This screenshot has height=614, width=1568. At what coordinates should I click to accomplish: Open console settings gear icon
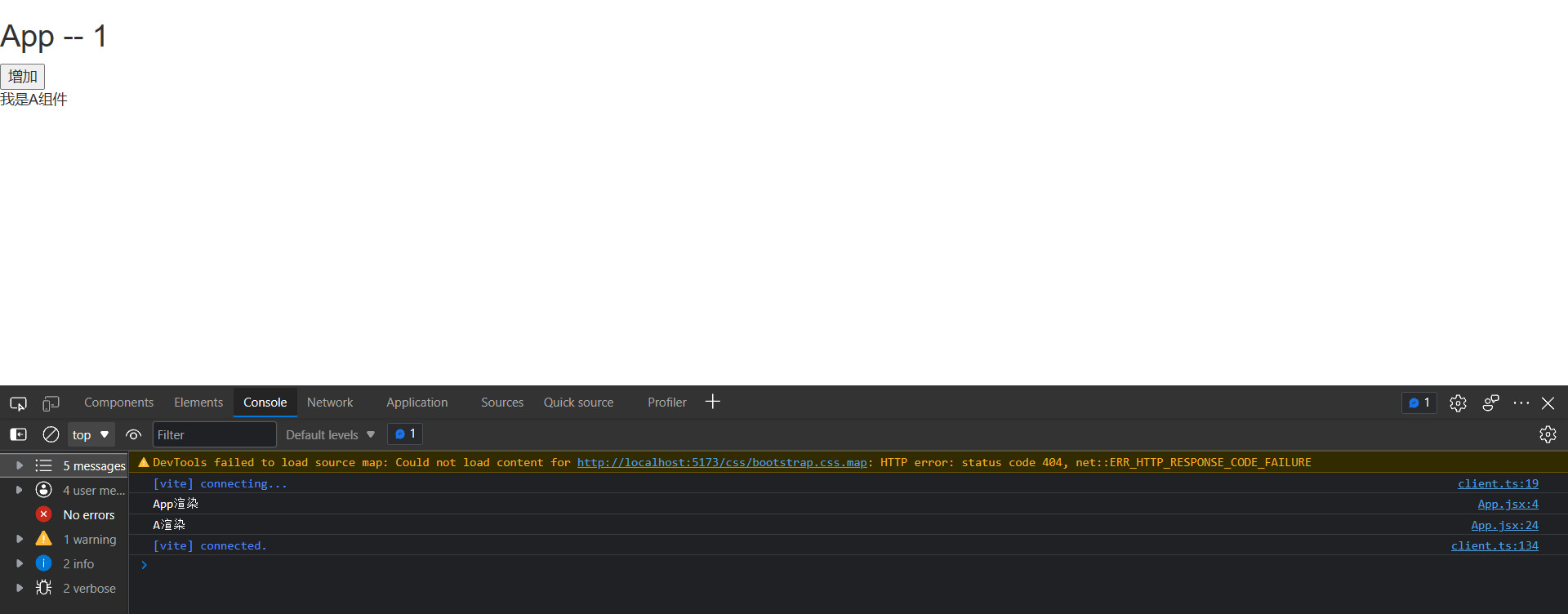point(1548,434)
